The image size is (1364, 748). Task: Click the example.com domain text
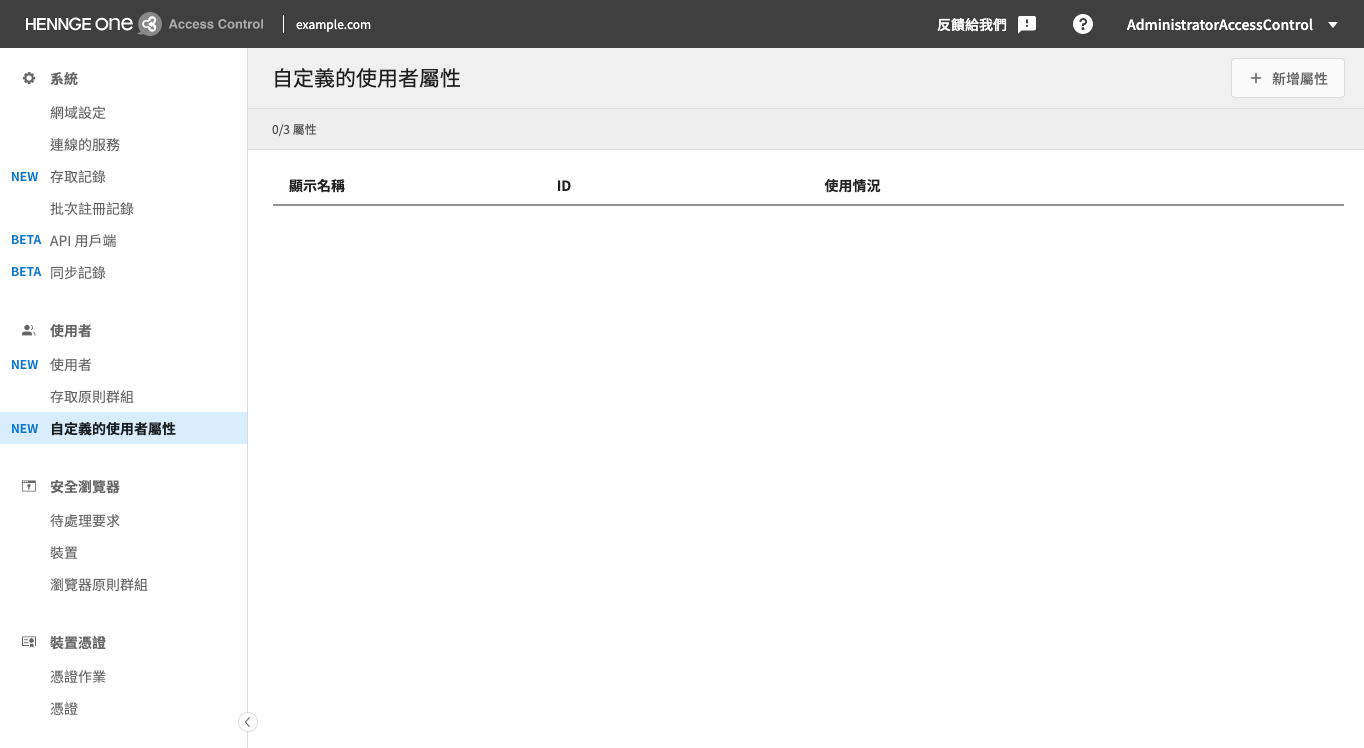pos(333,25)
